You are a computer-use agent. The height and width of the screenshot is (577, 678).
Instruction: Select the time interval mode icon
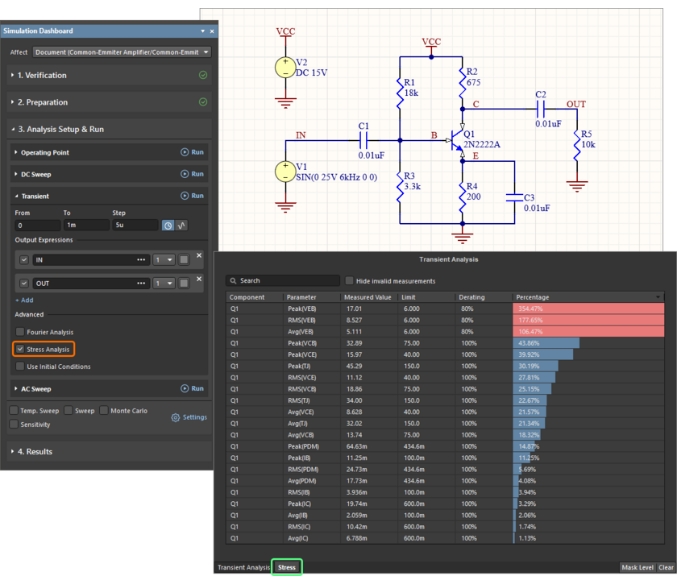(168, 225)
